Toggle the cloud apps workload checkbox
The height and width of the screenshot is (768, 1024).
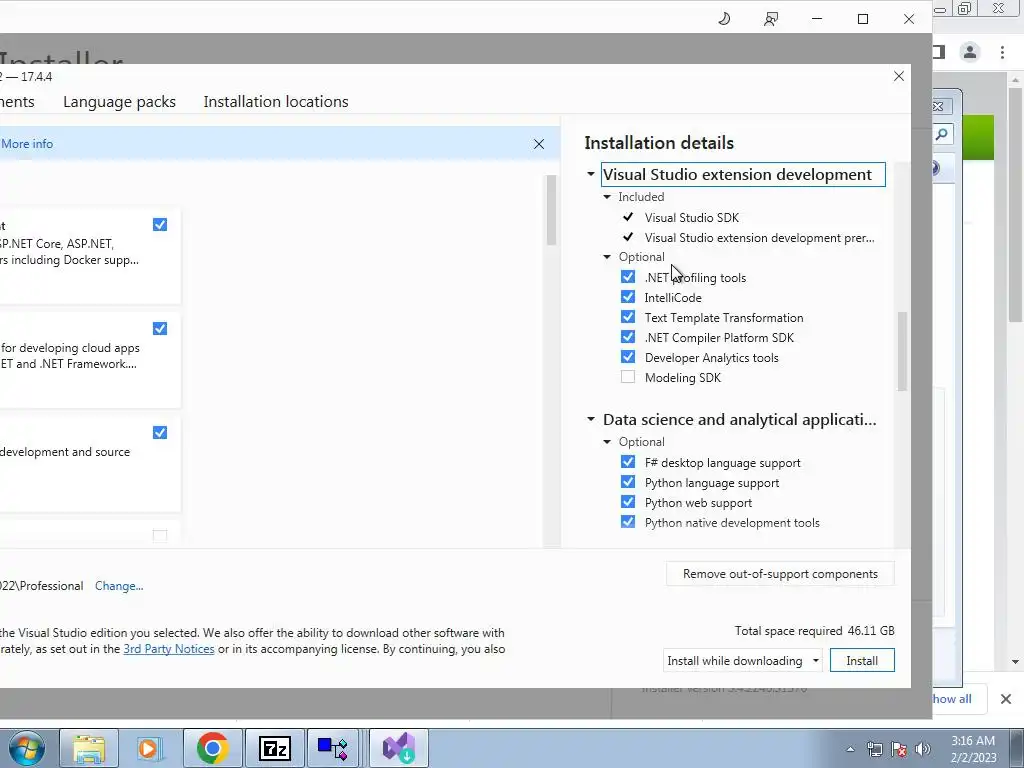tap(159, 328)
